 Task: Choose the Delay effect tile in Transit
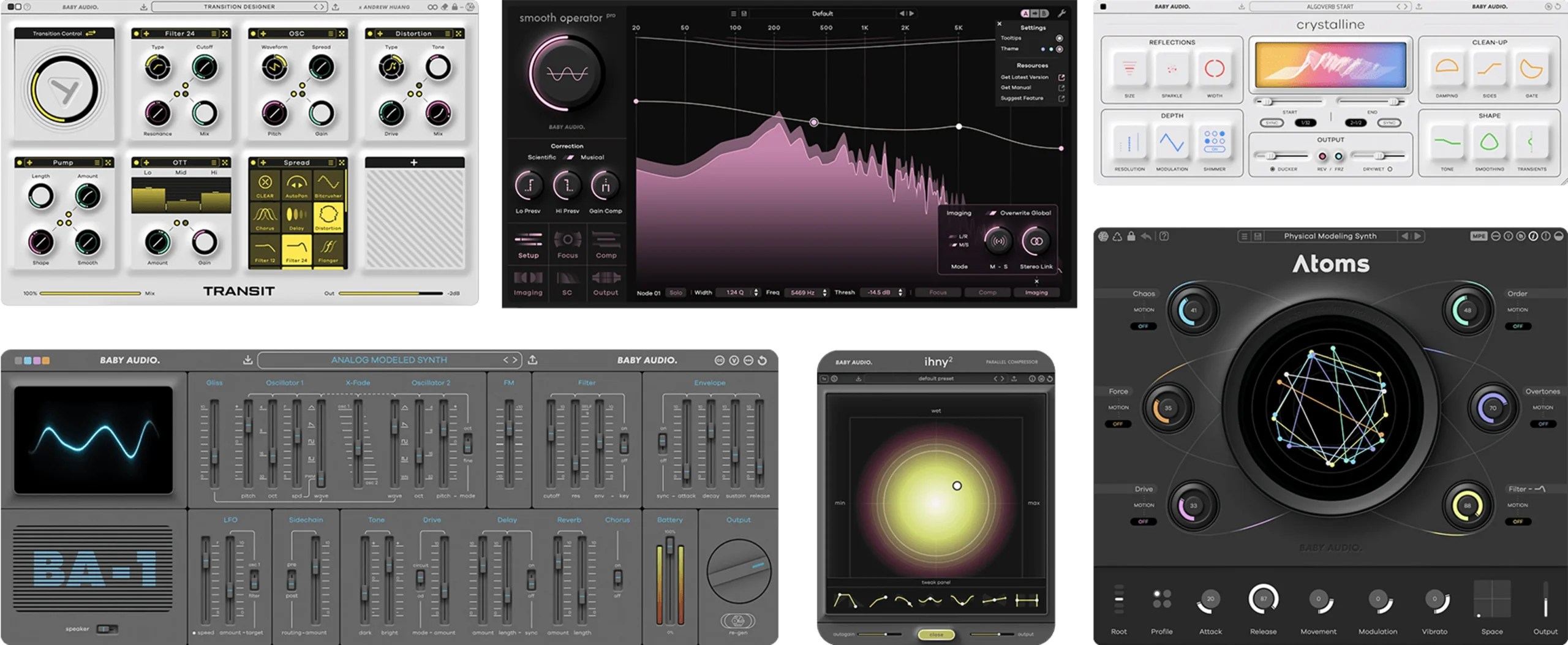(296, 217)
